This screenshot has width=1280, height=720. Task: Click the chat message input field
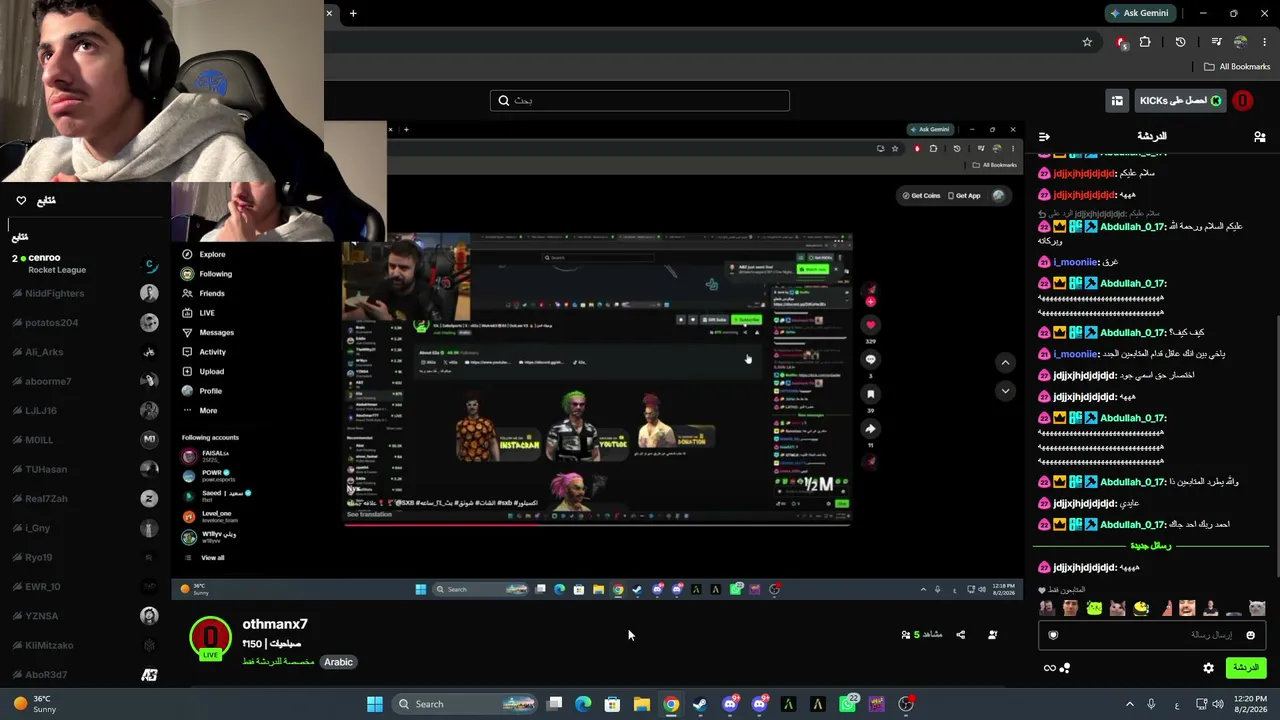1154,635
